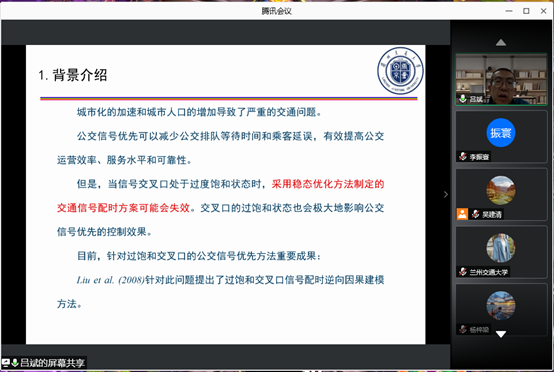Screen dimensions: 554x372
Task: Click the muted mic icon next to 吴建清
Action: (476, 214)
